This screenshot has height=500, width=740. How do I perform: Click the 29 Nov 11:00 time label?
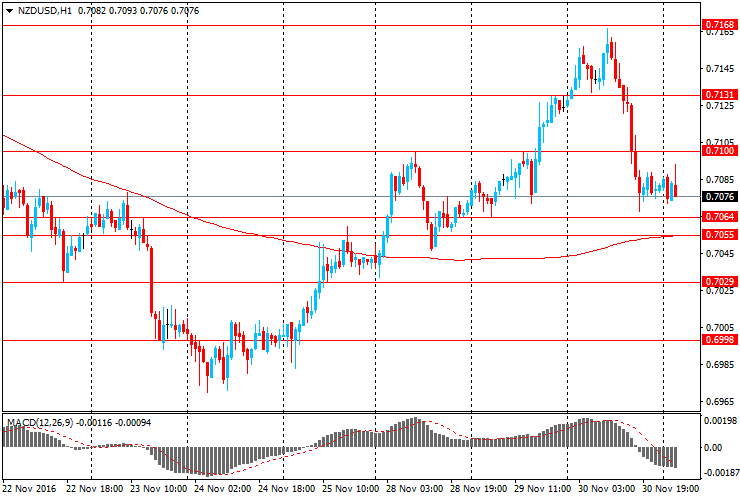tap(545, 490)
